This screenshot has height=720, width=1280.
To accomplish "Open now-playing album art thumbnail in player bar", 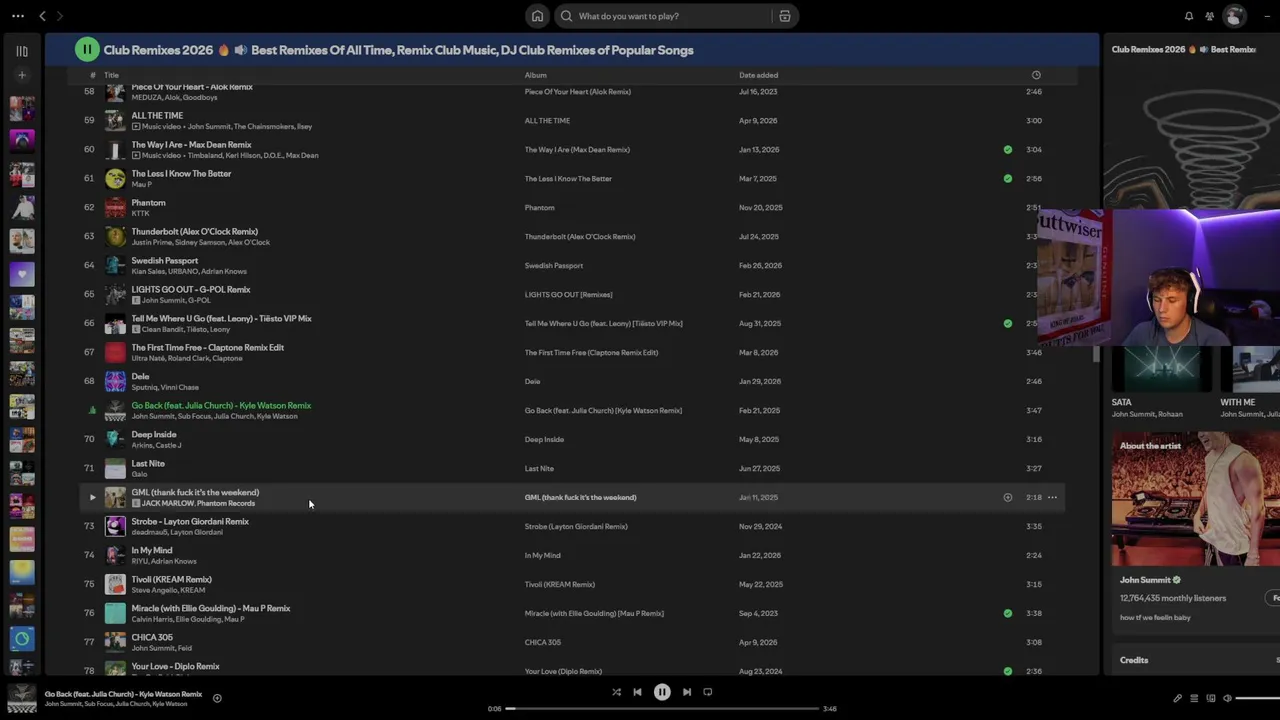I will click(22, 698).
